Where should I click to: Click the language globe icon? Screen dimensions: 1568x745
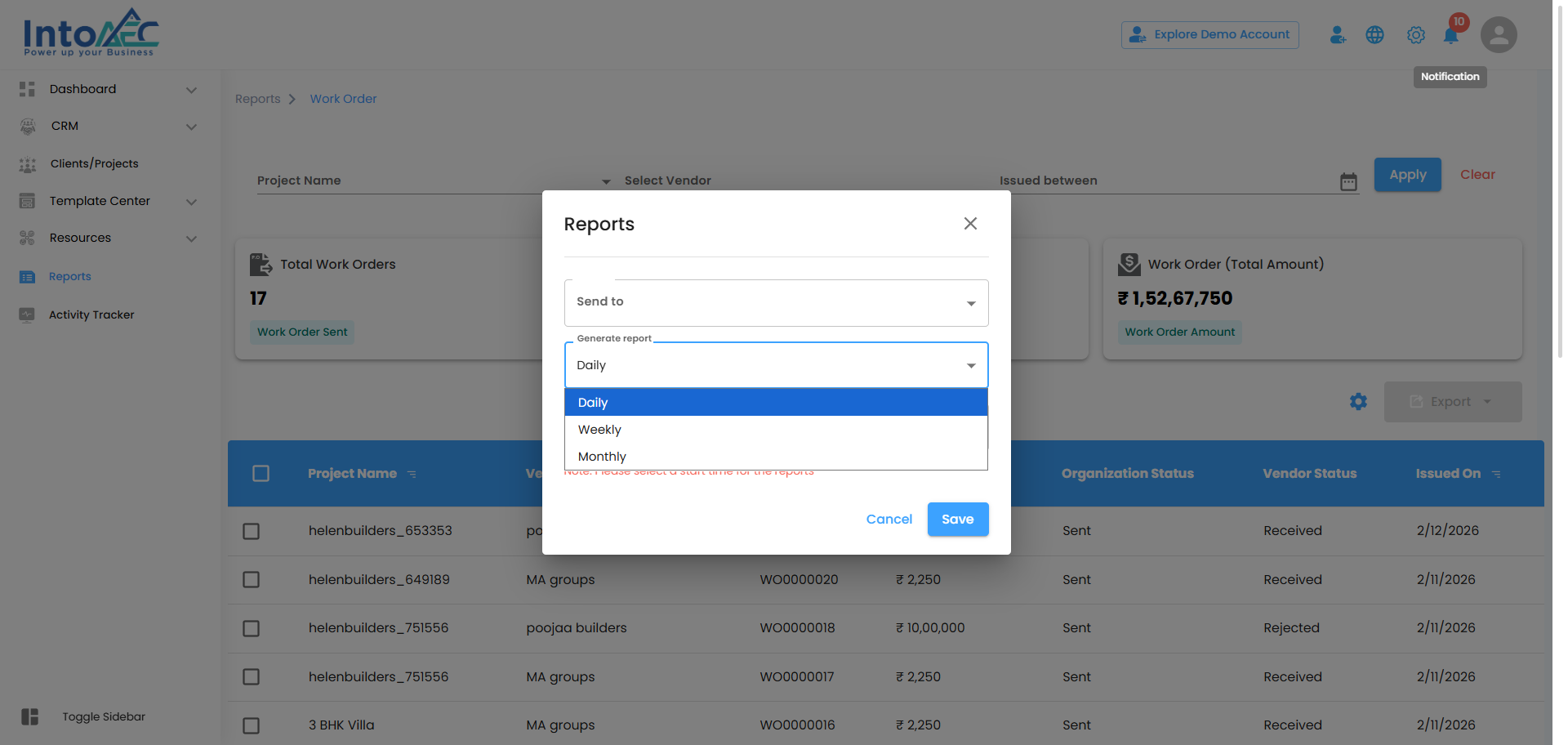pyautogui.click(x=1374, y=35)
